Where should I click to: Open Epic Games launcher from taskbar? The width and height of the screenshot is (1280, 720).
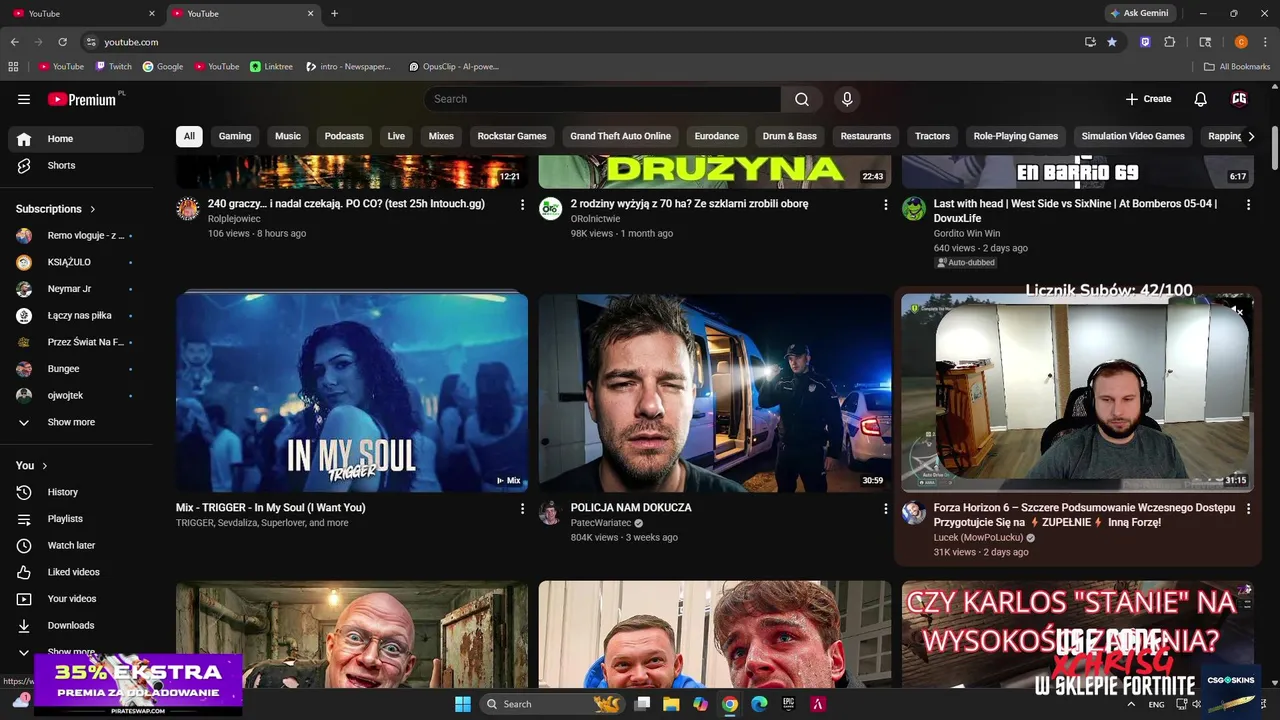coord(788,704)
